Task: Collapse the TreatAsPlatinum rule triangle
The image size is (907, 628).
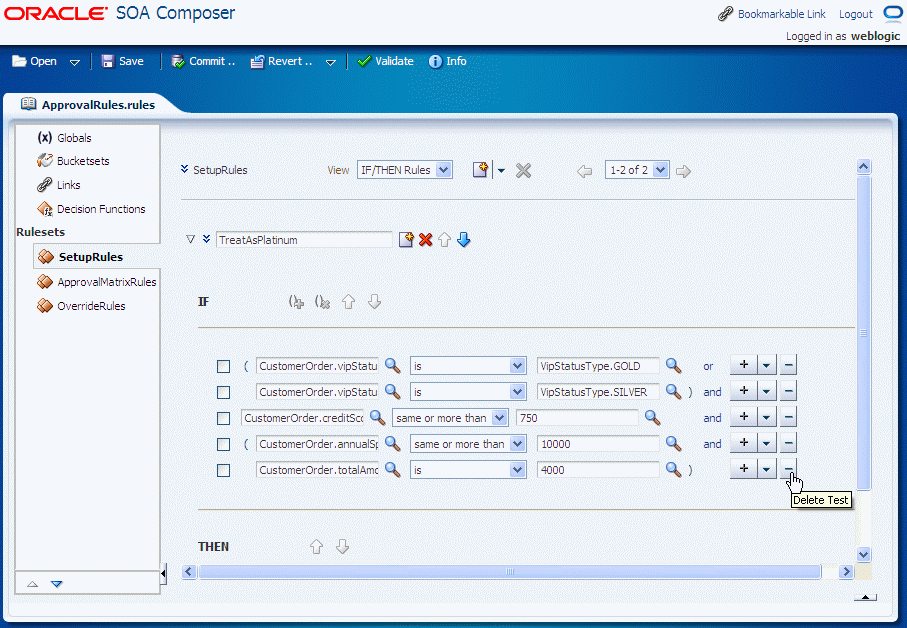Action: [x=190, y=239]
